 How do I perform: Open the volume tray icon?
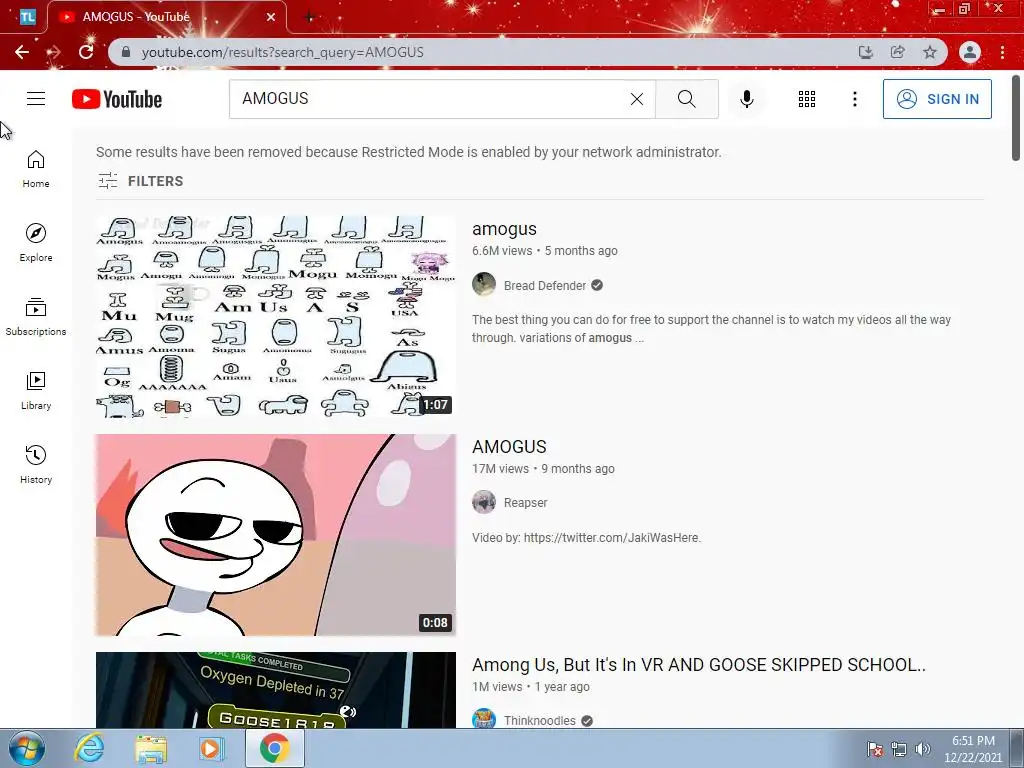coord(923,749)
